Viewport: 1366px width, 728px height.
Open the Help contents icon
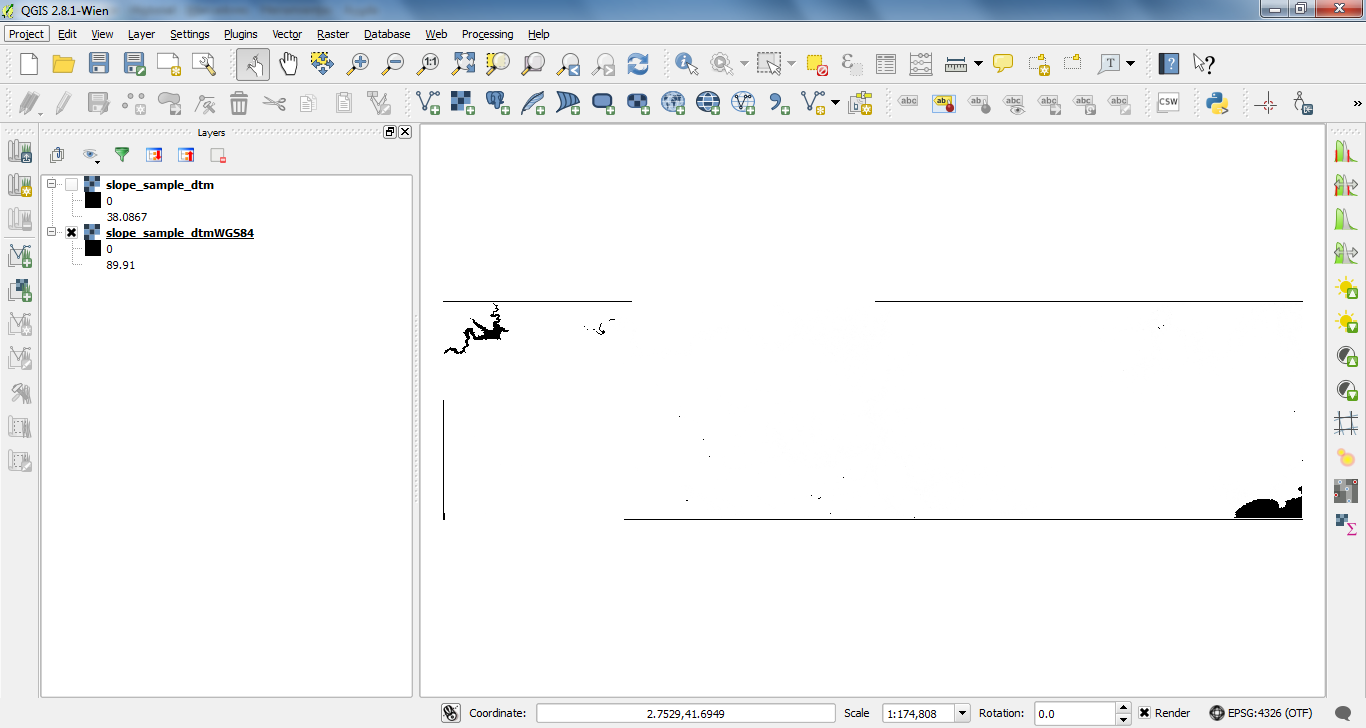coord(1168,64)
